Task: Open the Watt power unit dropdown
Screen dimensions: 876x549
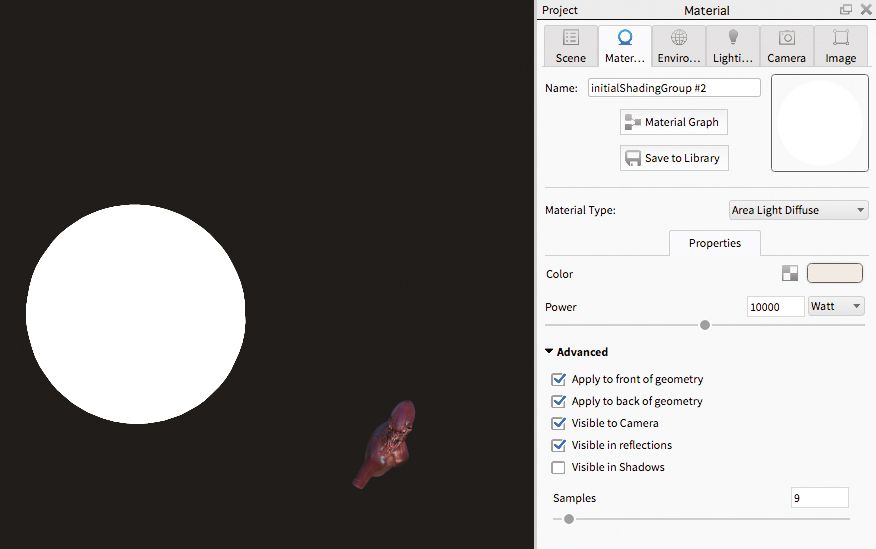Action: pyautogui.click(x=836, y=306)
